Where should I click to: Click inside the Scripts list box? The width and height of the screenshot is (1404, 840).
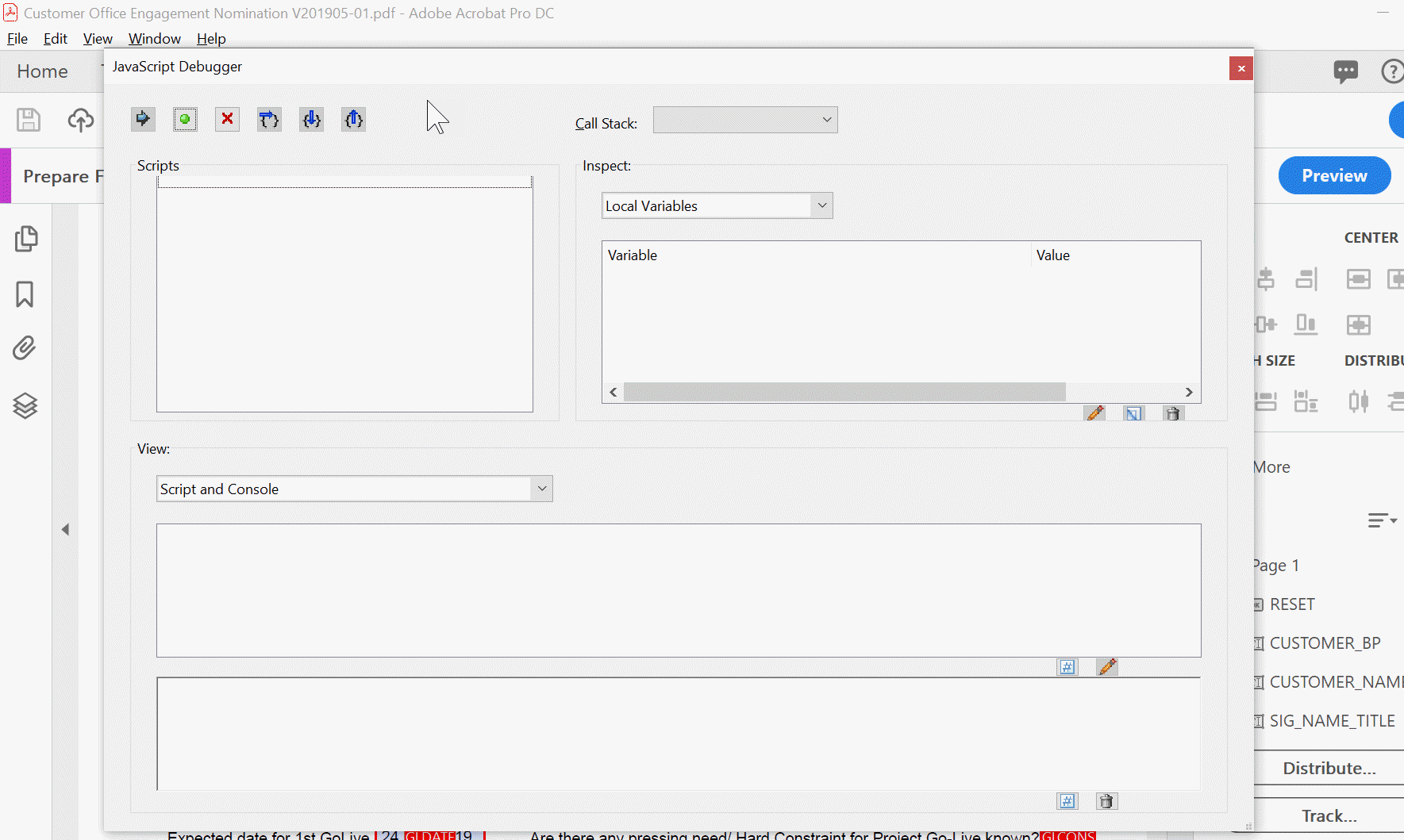pyautogui.click(x=344, y=294)
